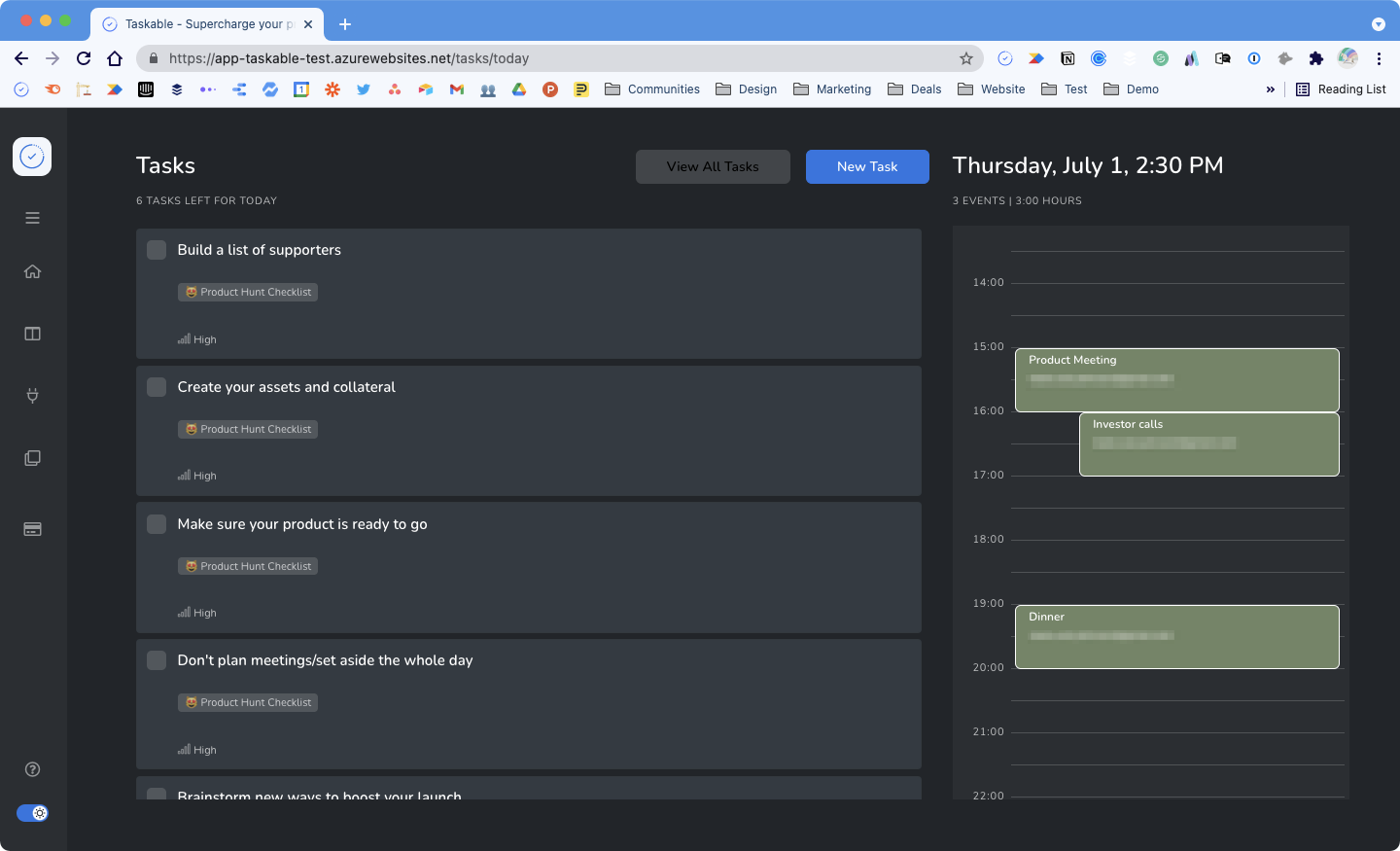Open 'Don't plan meetings/set aside the whole day'
This screenshot has width=1400, height=851.
pos(326,660)
